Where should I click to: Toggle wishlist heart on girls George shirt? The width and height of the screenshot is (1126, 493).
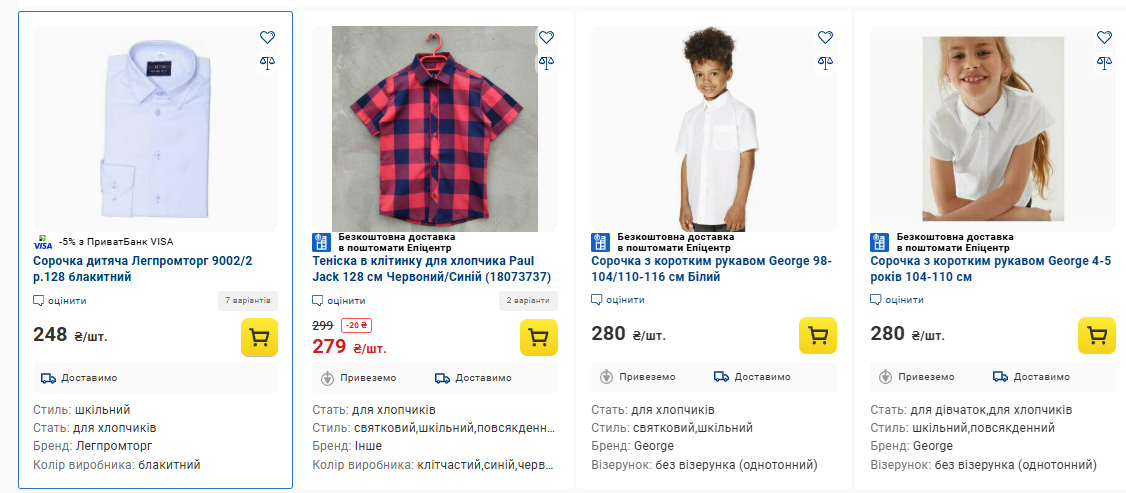tap(1104, 37)
